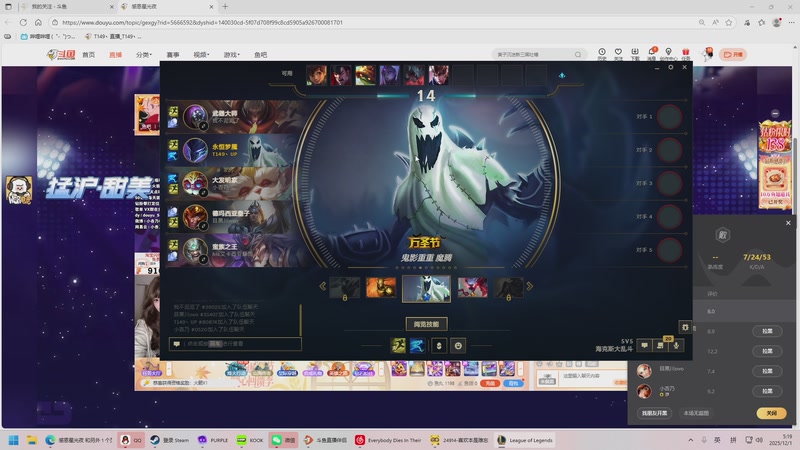Image resolution: width=800 pixels, height=450 pixels.
Task: Toggle the 拼 pinyin input mode
Action: click(733, 440)
